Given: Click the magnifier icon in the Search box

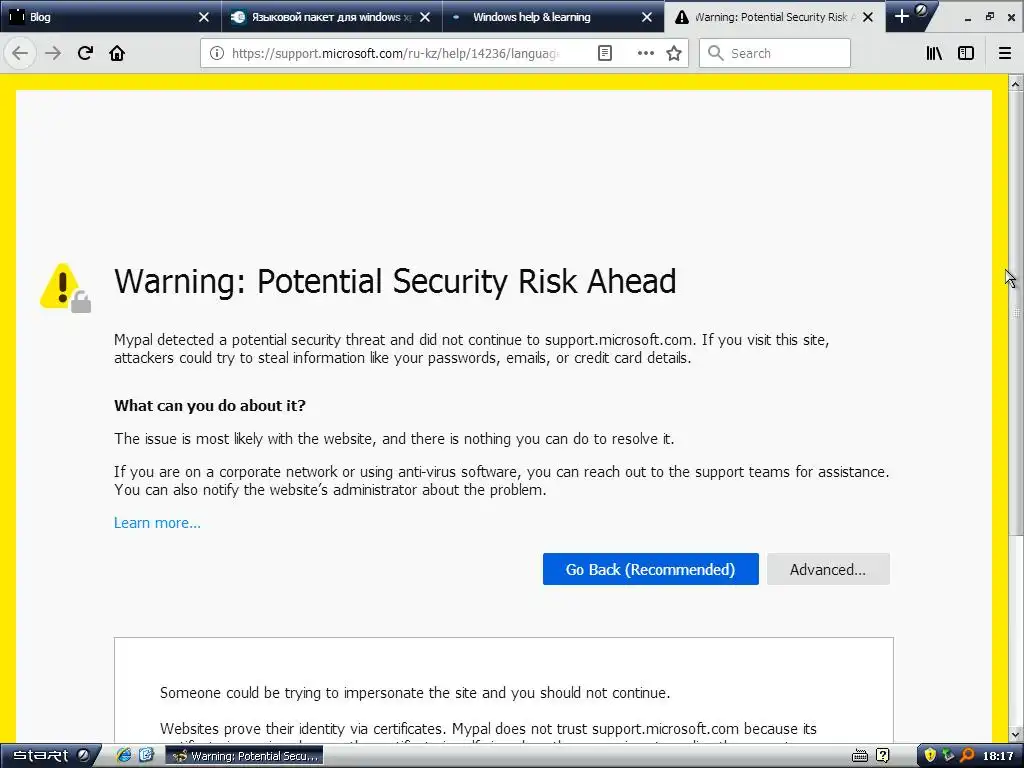Looking at the screenshot, I should (x=716, y=53).
